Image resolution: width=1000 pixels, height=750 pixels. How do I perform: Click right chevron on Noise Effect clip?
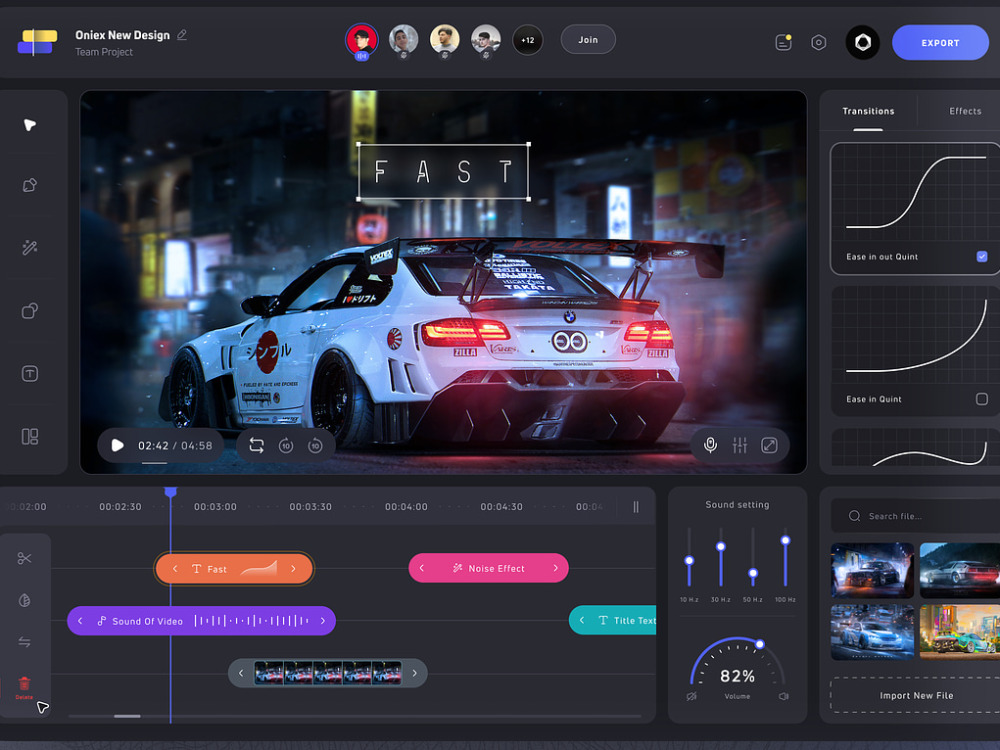pos(555,568)
